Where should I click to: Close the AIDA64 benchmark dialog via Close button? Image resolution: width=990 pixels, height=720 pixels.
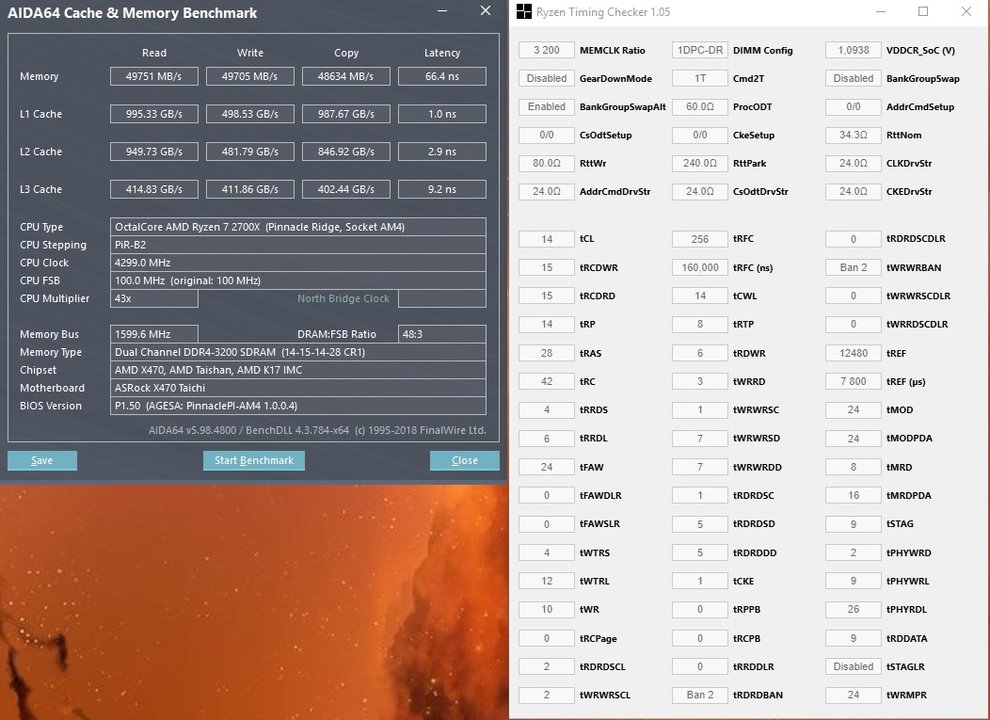(465, 460)
